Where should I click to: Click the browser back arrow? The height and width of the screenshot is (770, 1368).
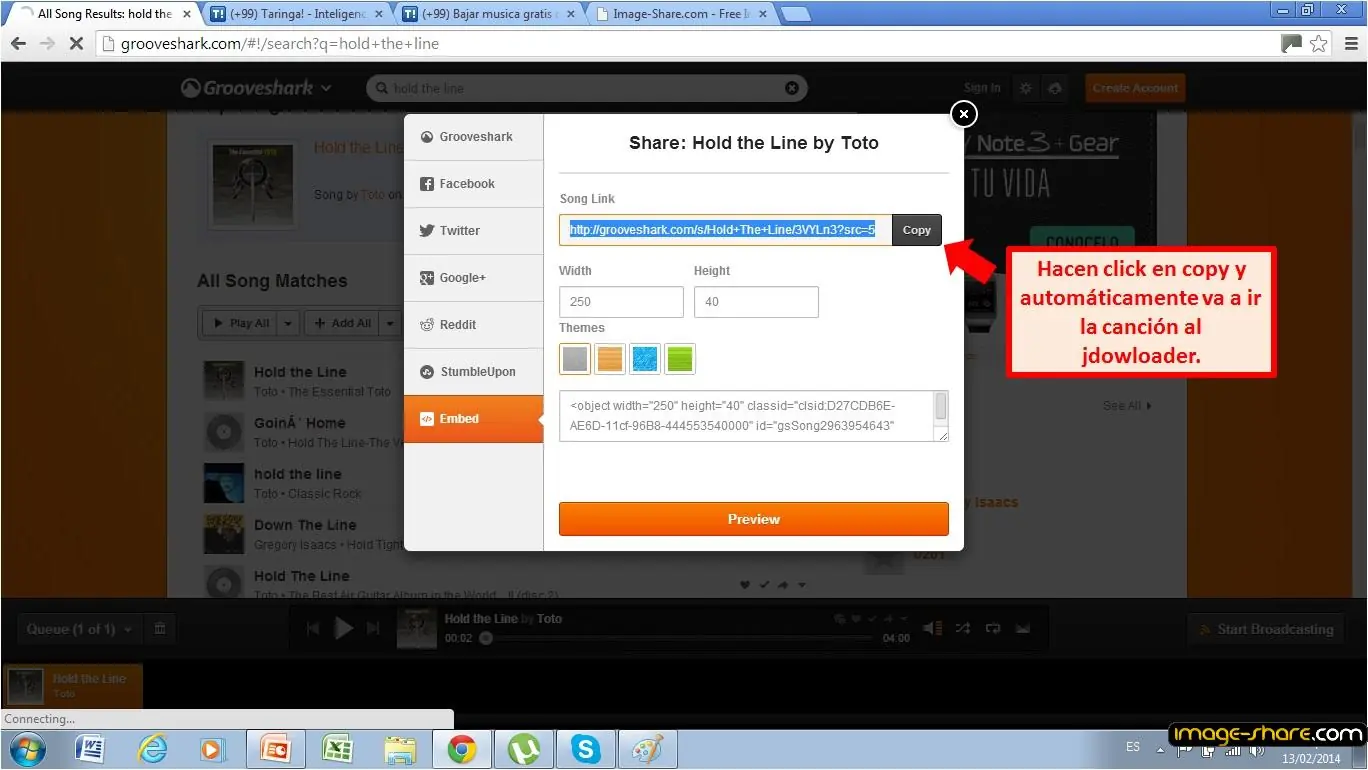click(18, 44)
